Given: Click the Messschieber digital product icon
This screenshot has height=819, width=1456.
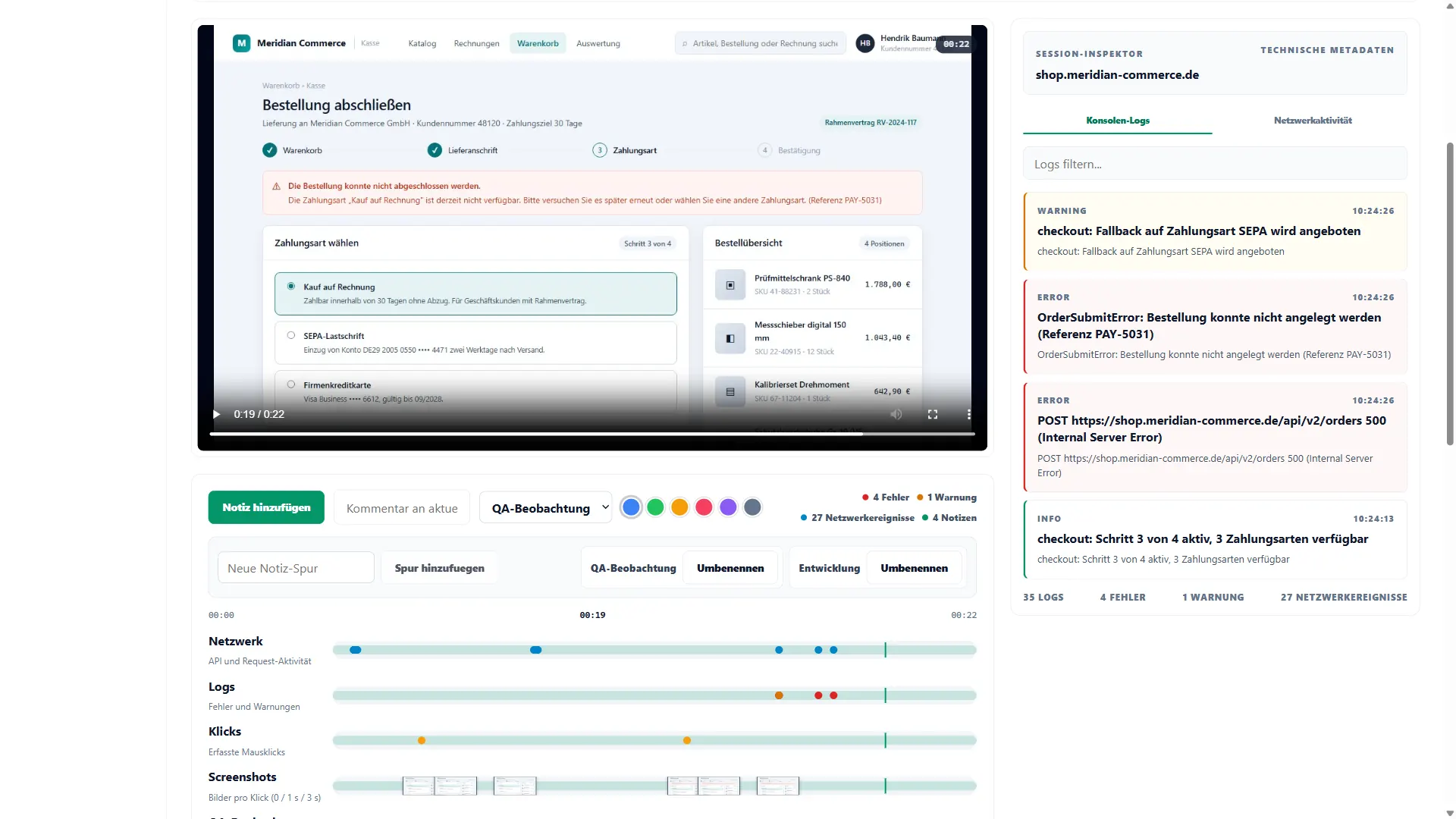Looking at the screenshot, I should (x=730, y=338).
